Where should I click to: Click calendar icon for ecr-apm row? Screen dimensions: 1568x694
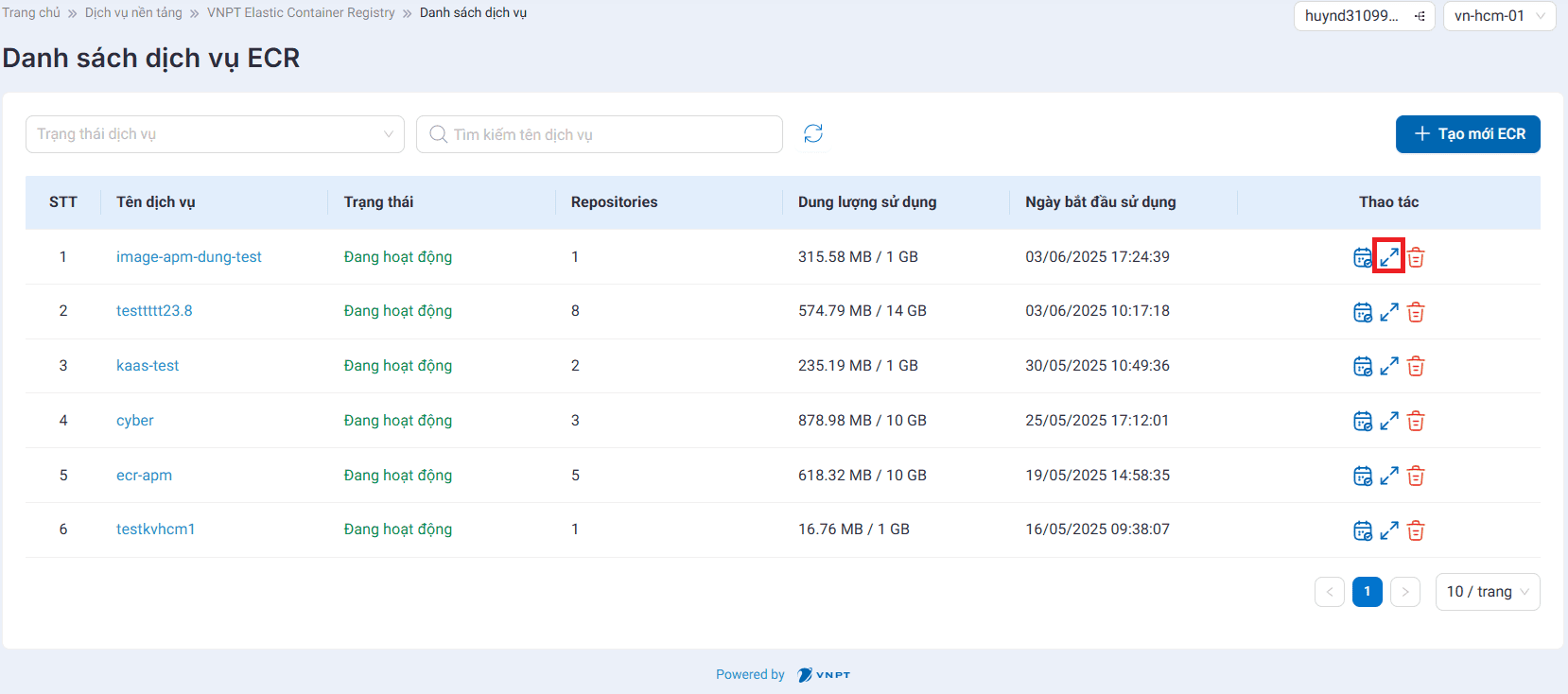pyautogui.click(x=1362, y=476)
